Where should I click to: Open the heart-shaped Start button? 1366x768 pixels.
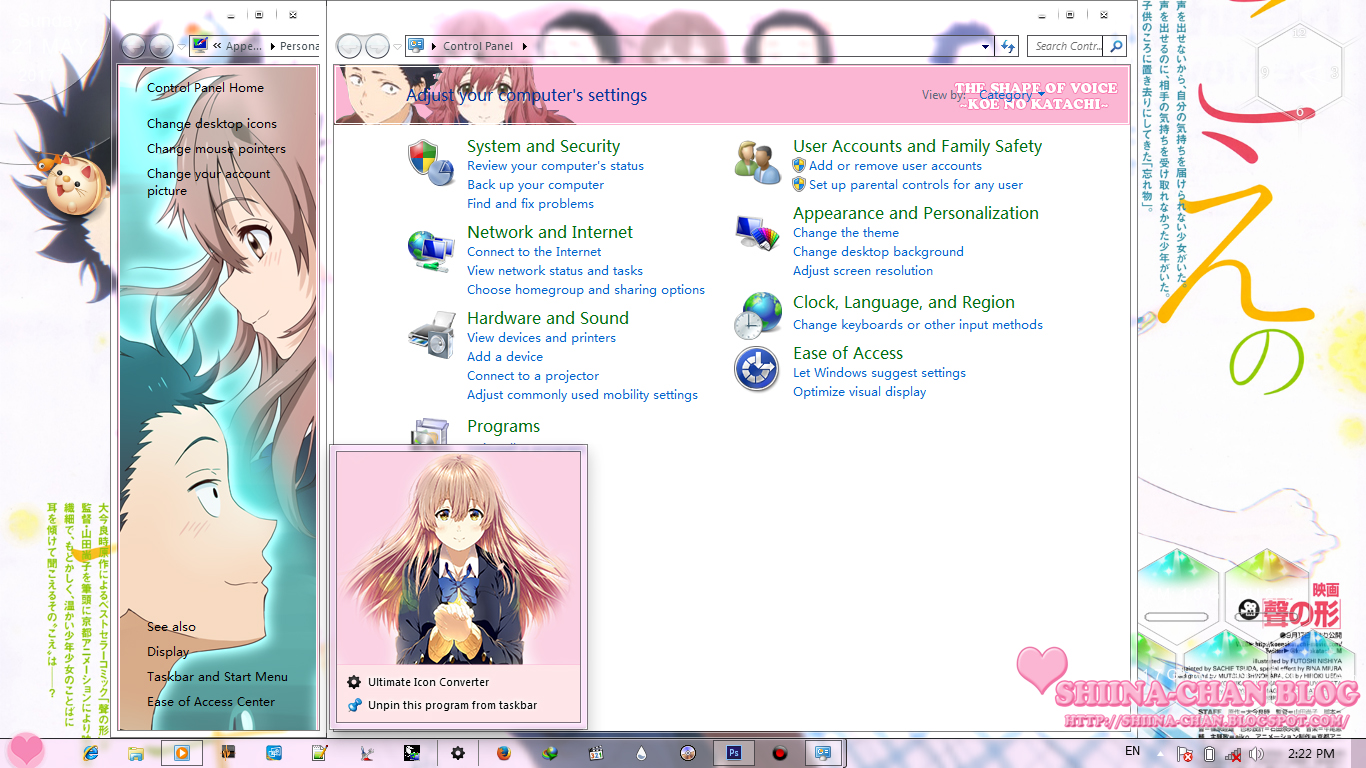[x=25, y=750]
